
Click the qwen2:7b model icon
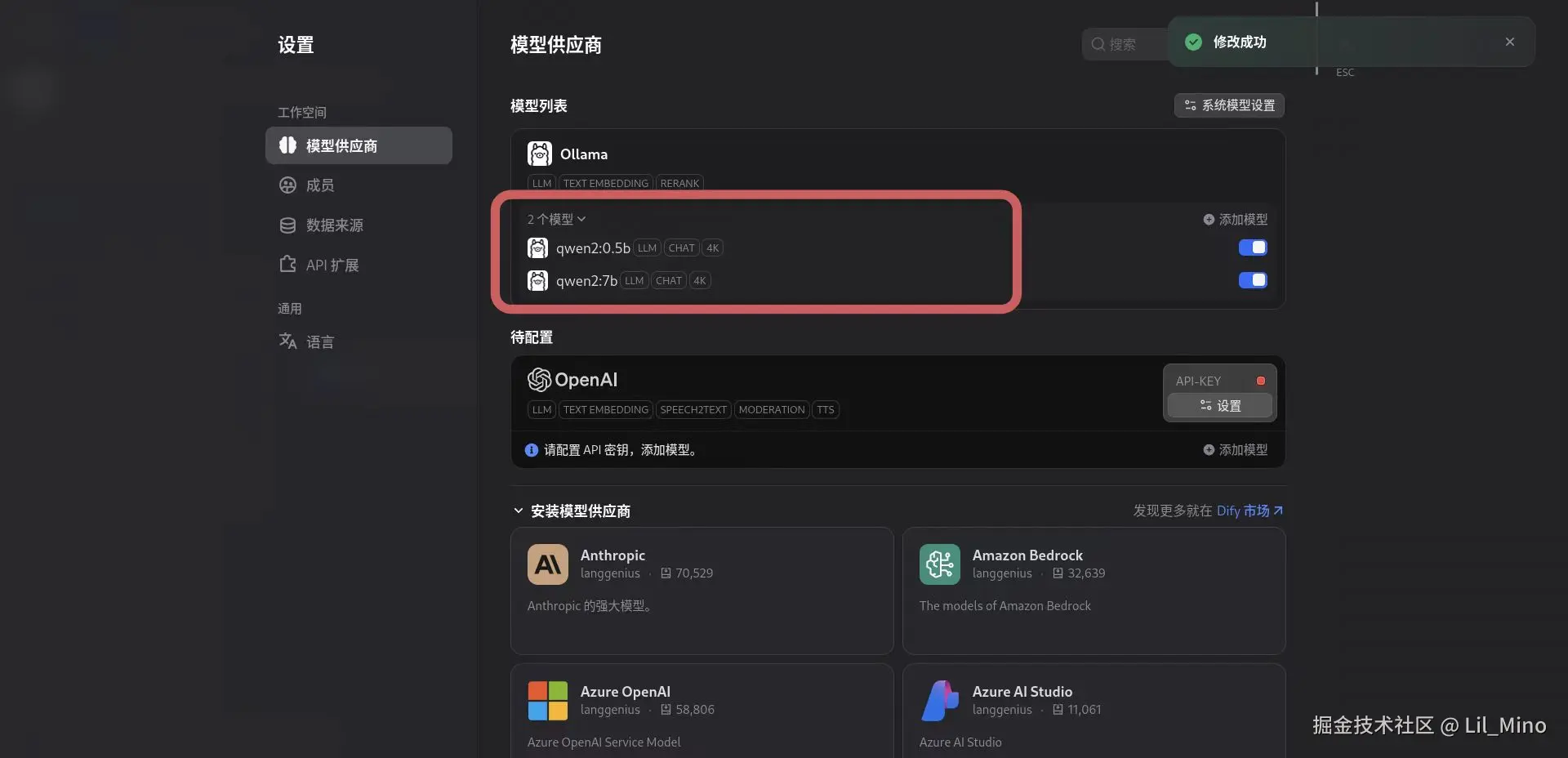(538, 280)
